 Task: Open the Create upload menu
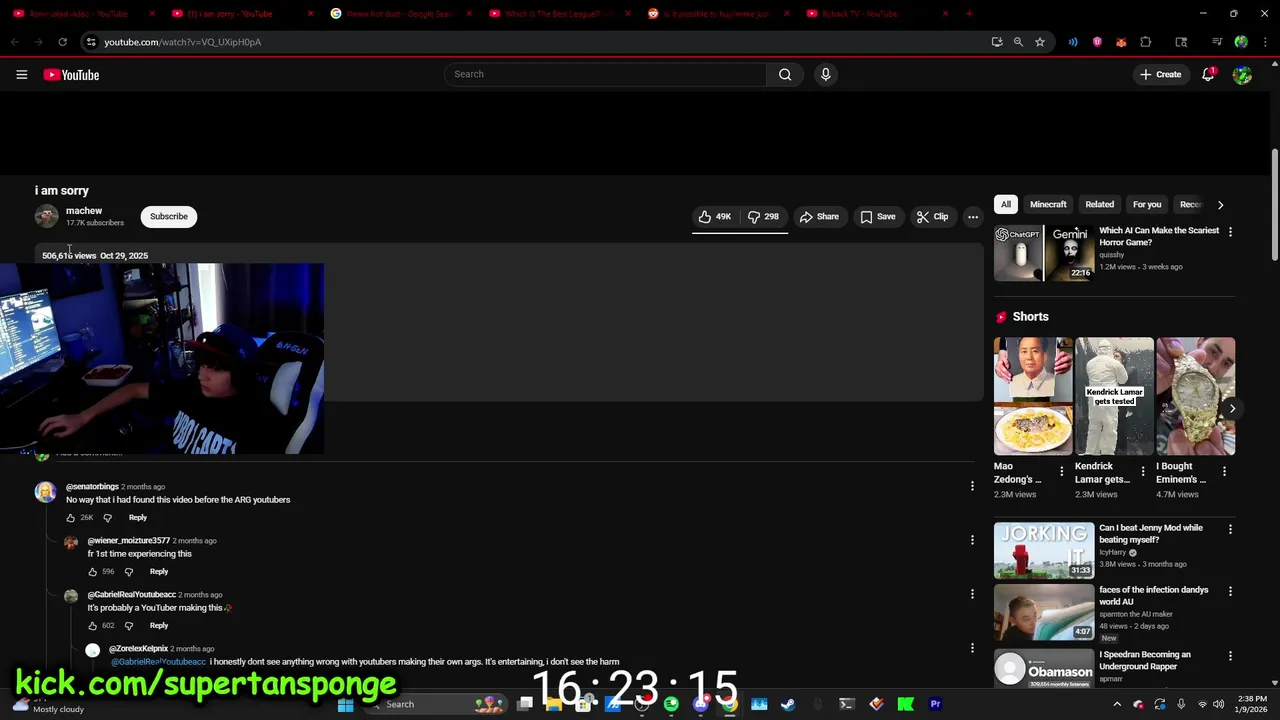[1161, 74]
